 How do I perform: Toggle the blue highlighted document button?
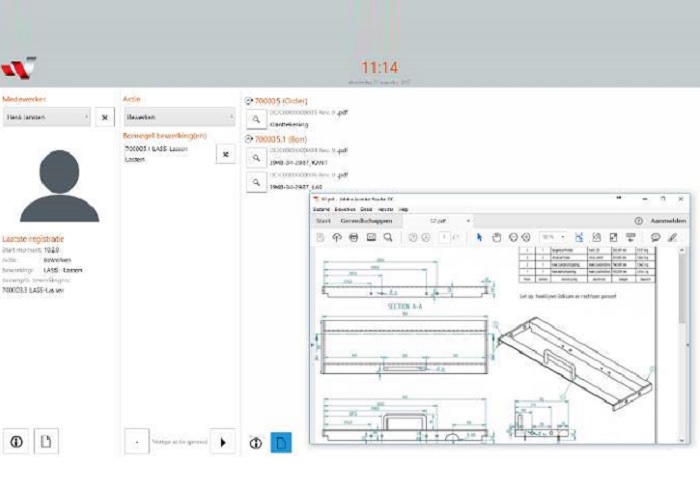[282, 441]
